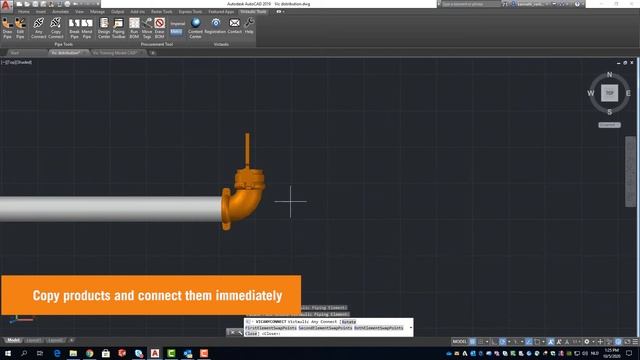Select the Edit Pipe tool

[x=20, y=28]
